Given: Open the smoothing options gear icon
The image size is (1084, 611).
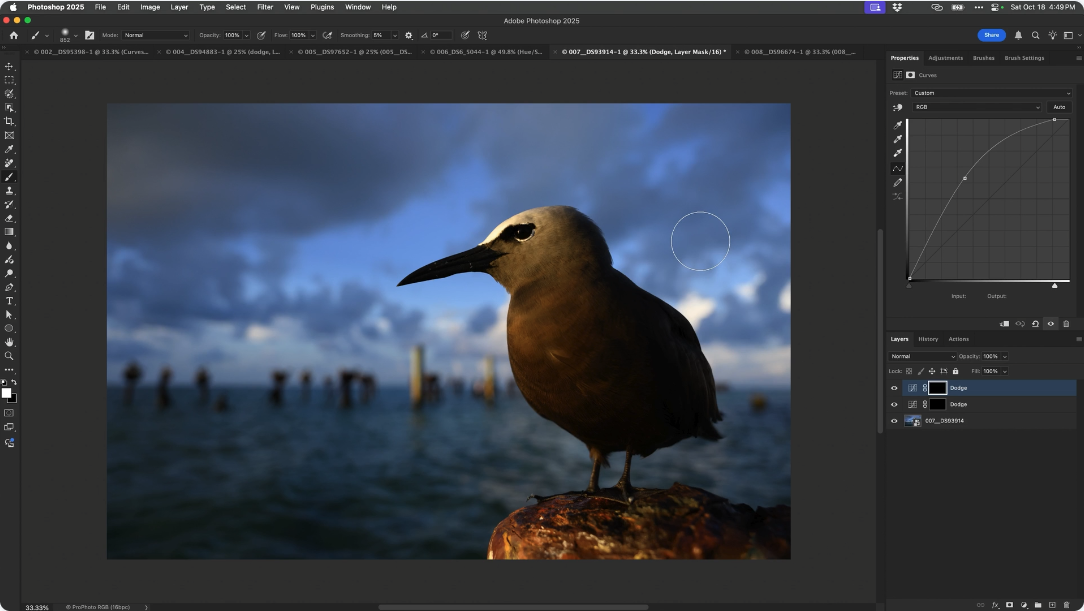Looking at the screenshot, I should point(408,35).
